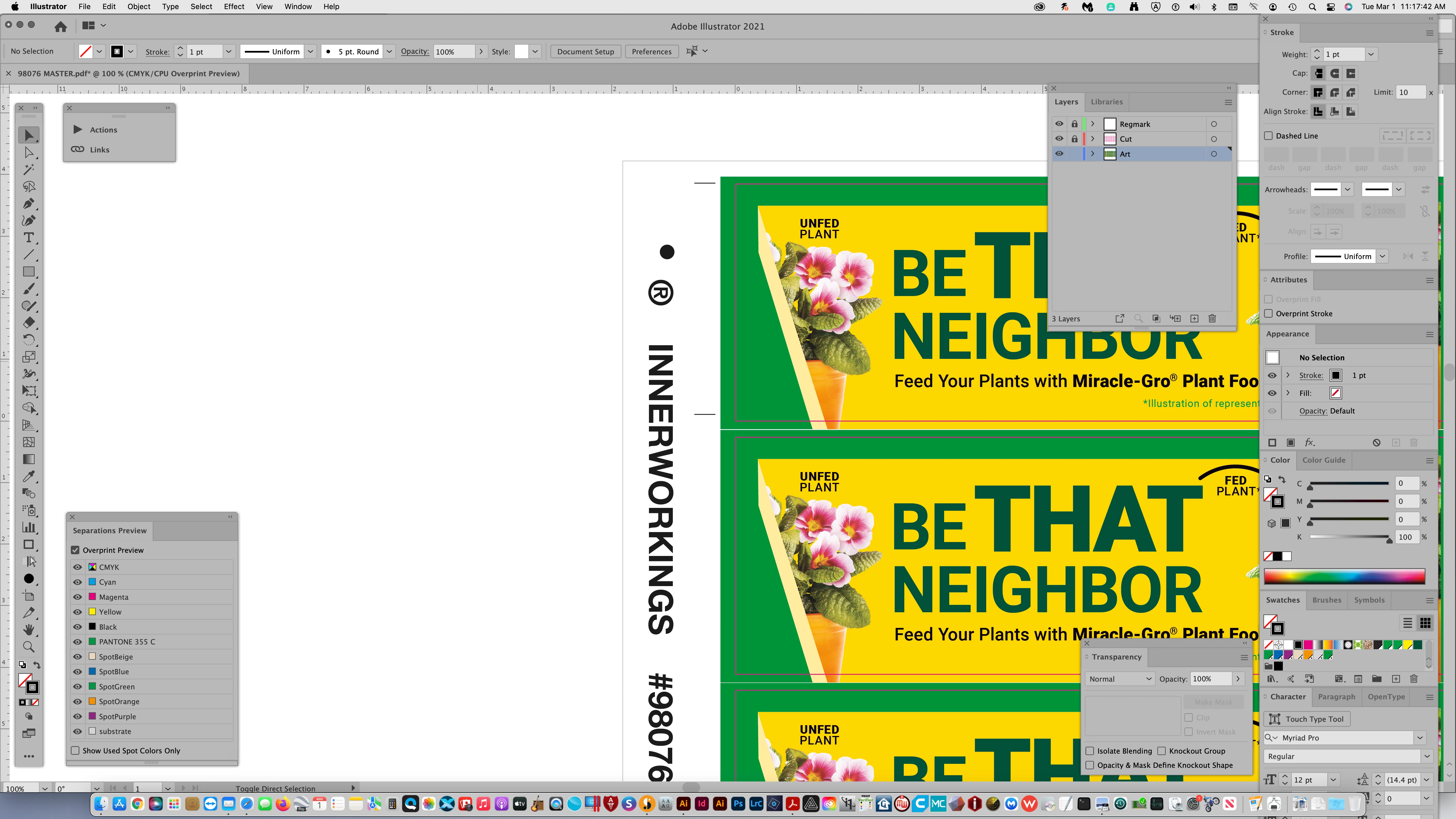Select the Direct Selection tool
Image resolution: width=1456 pixels, height=819 pixels.
coord(29,153)
